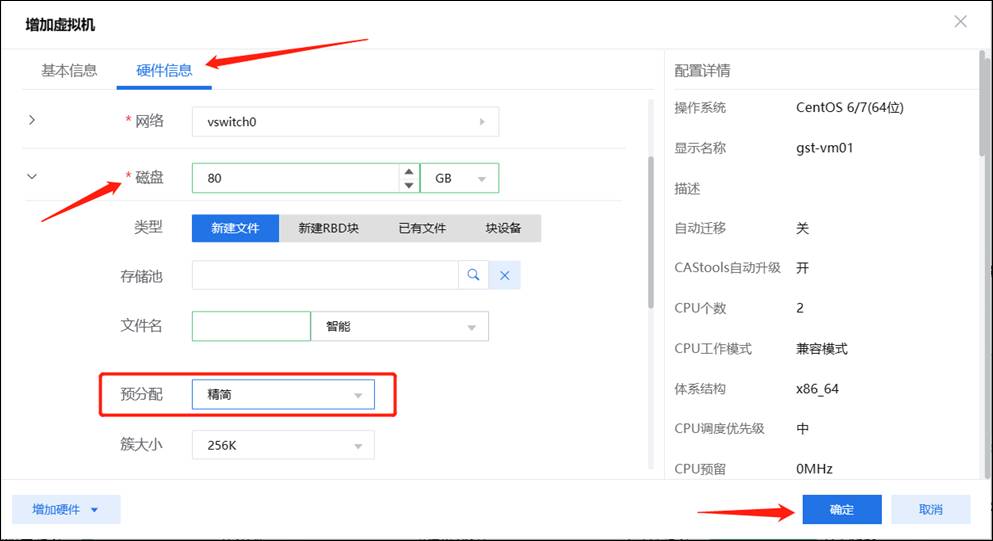The height and width of the screenshot is (541, 993).
Task: Select the 新建RBD块 disk type
Action: pos(328,228)
